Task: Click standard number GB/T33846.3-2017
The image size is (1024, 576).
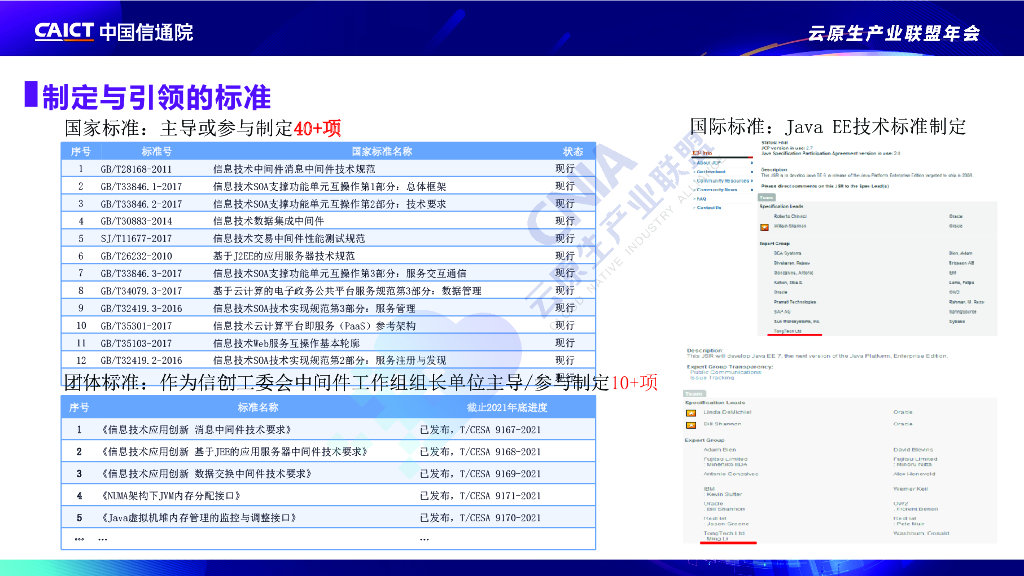Action: (141, 274)
